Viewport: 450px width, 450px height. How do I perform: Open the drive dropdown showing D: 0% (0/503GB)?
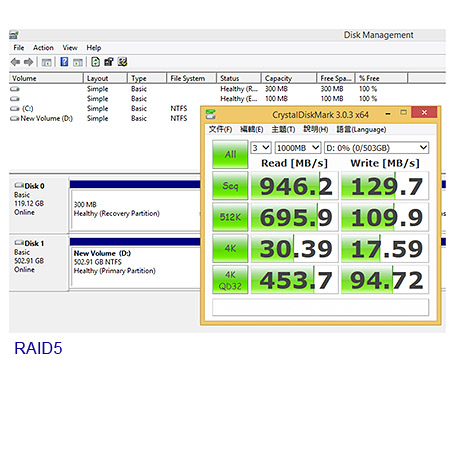(376, 148)
